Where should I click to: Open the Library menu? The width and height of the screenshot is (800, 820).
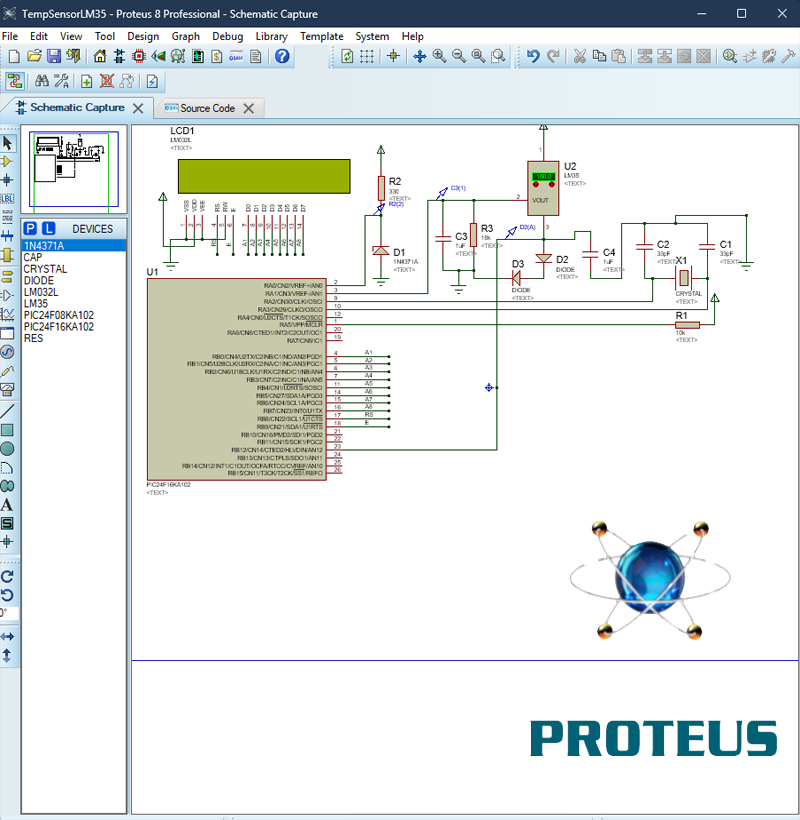pos(271,36)
